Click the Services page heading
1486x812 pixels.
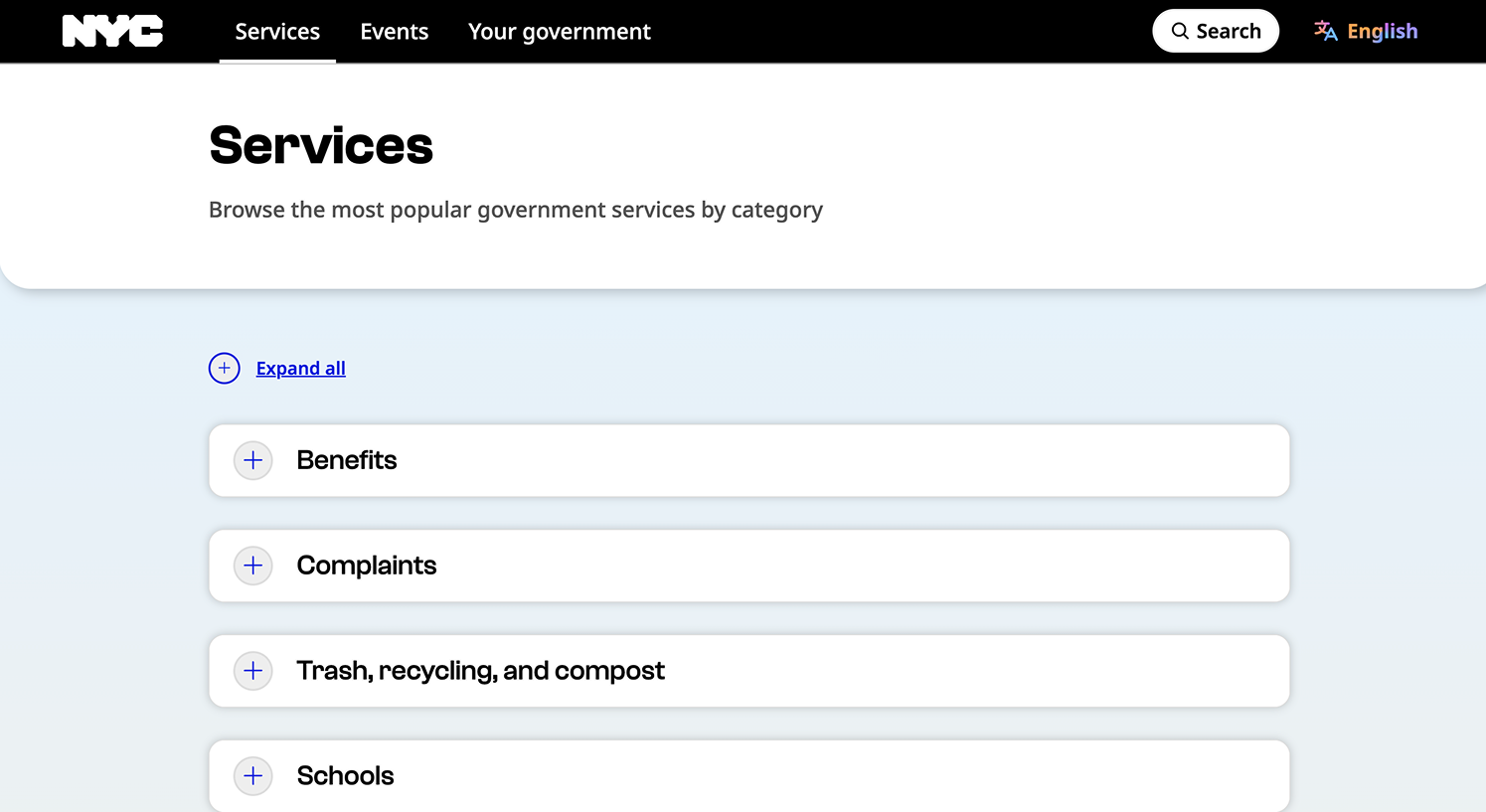click(320, 145)
